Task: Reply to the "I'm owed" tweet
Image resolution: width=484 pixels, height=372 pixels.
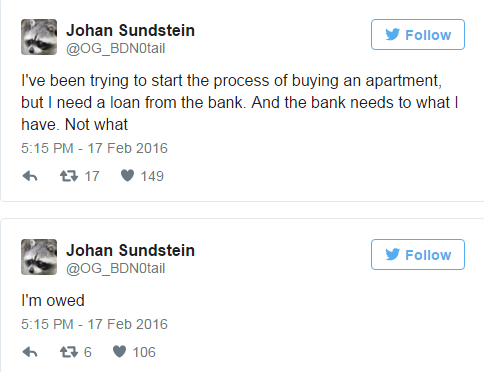Action: click(30, 352)
